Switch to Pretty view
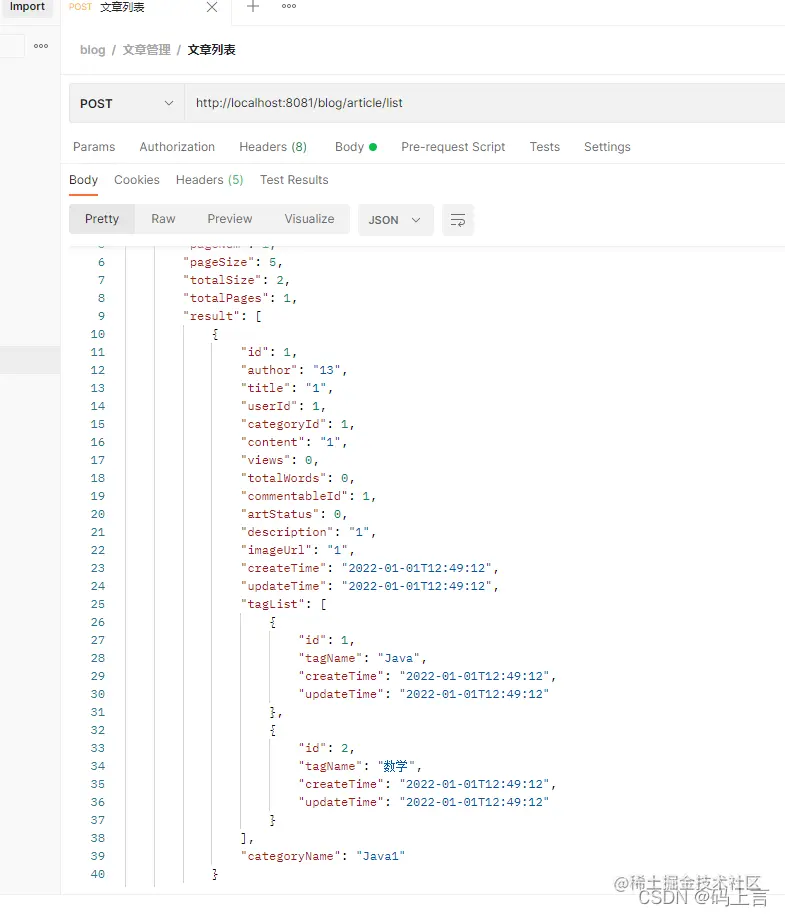Image resolution: width=785 pixels, height=916 pixels. [x=102, y=219]
